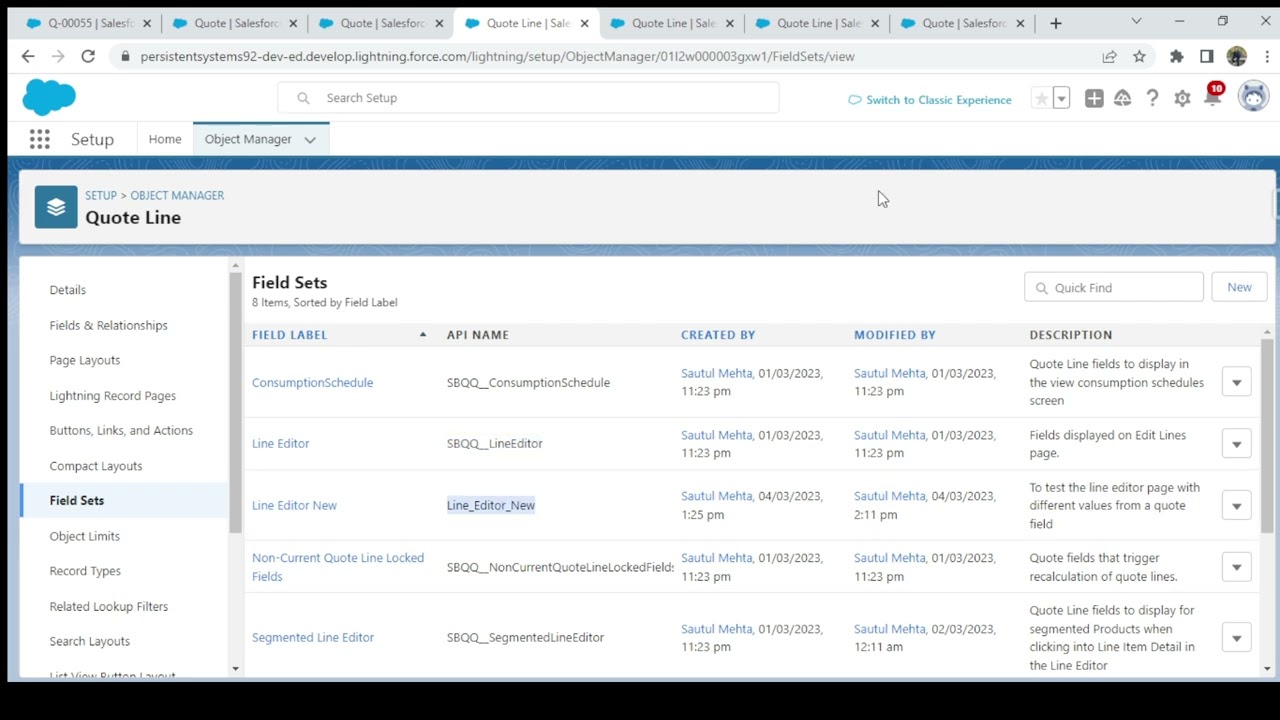Open the favorites list dropdown arrow
The height and width of the screenshot is (720, 1280).
1062,98
